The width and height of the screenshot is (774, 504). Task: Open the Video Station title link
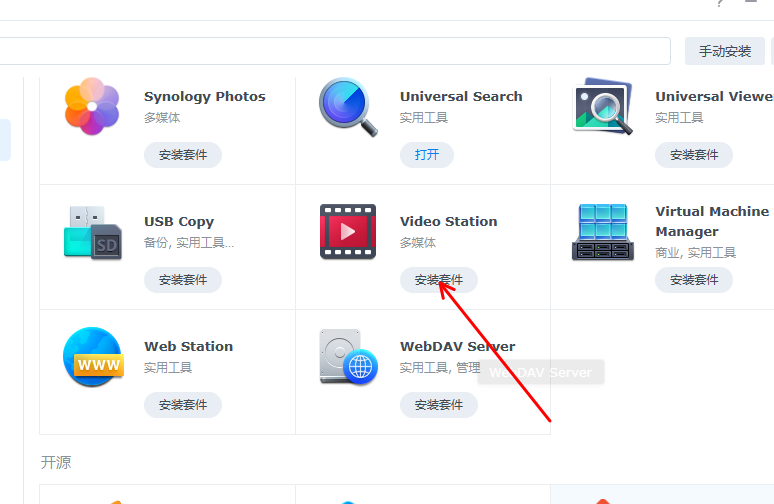point(448,221)
